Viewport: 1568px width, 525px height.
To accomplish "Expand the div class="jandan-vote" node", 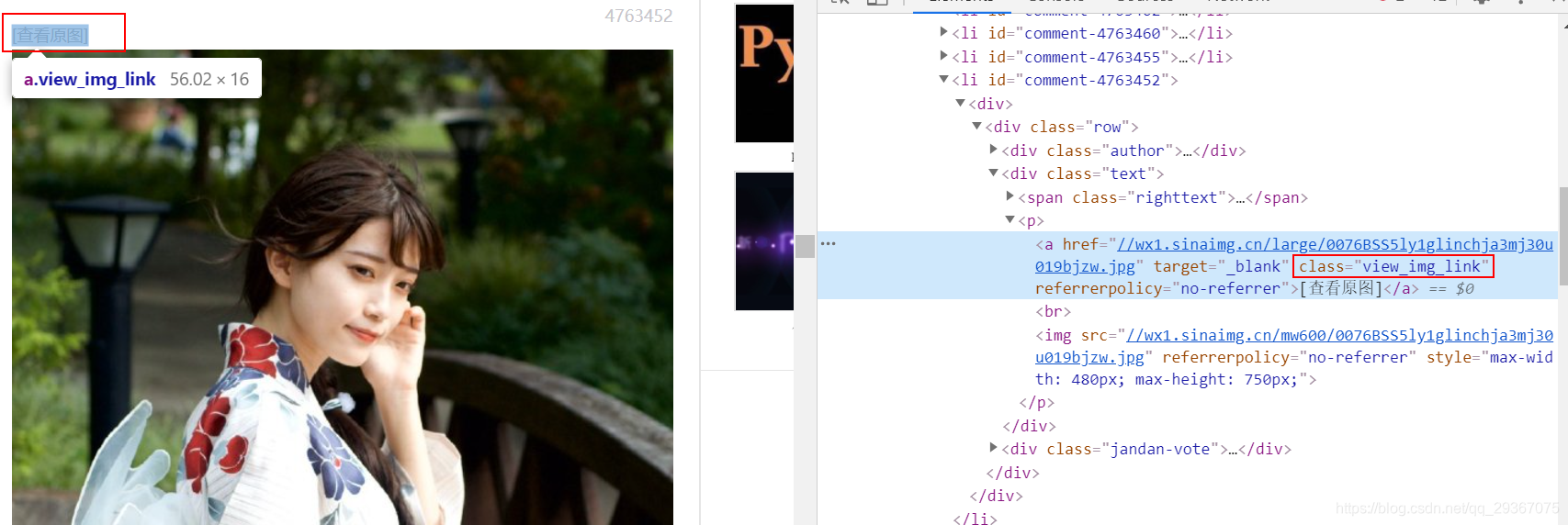I will 994,448.
